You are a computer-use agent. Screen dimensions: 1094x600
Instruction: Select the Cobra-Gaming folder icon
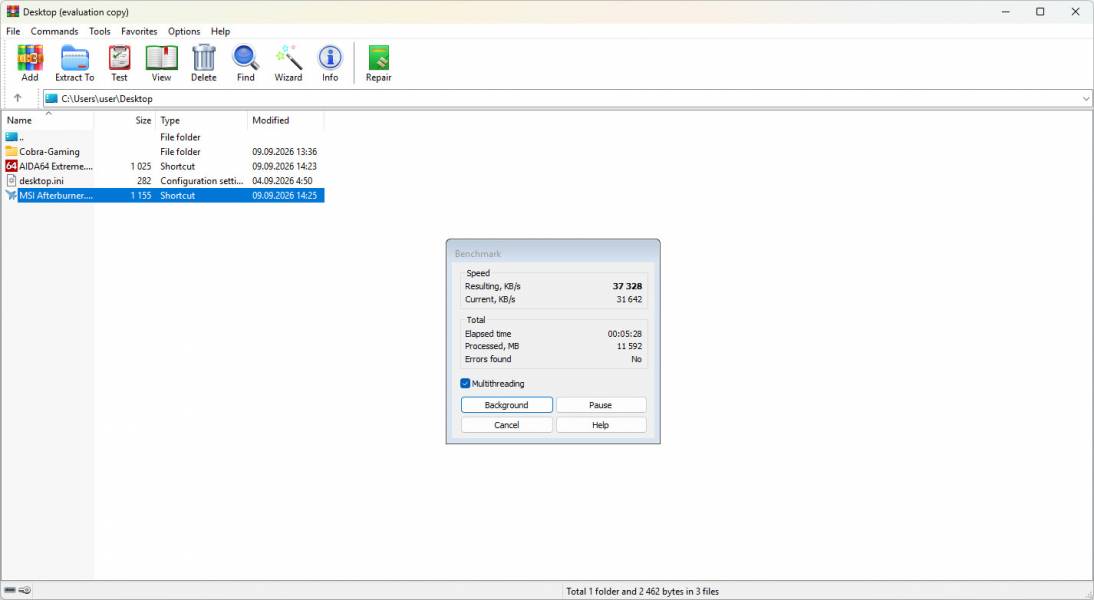(11, 151)
